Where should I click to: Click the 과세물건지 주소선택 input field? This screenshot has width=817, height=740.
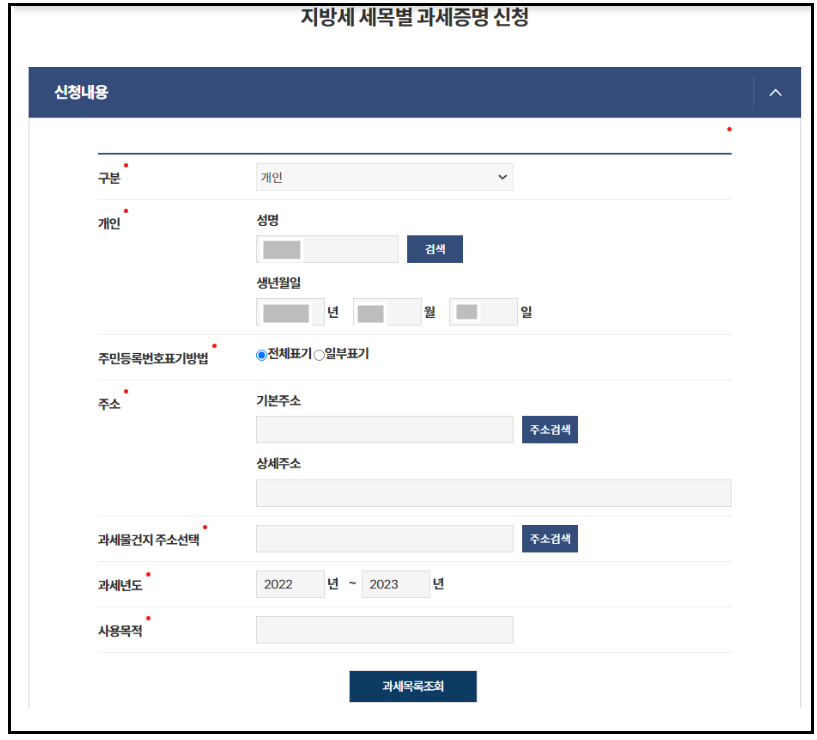click(x=385, y=539)
